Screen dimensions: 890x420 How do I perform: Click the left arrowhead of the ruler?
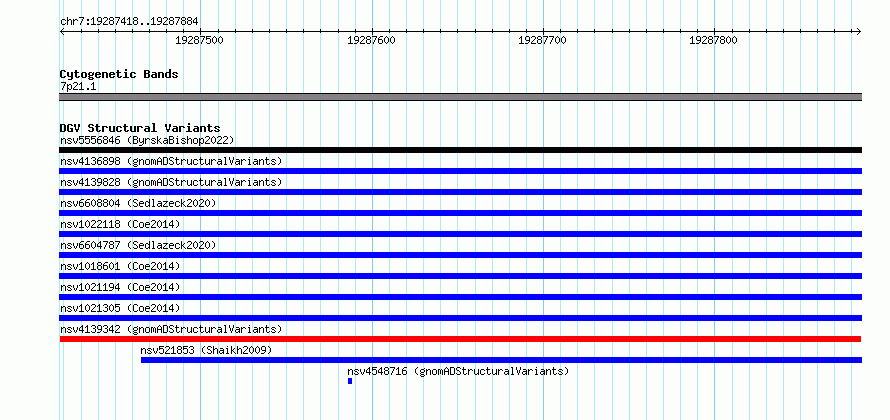point(62,31)
